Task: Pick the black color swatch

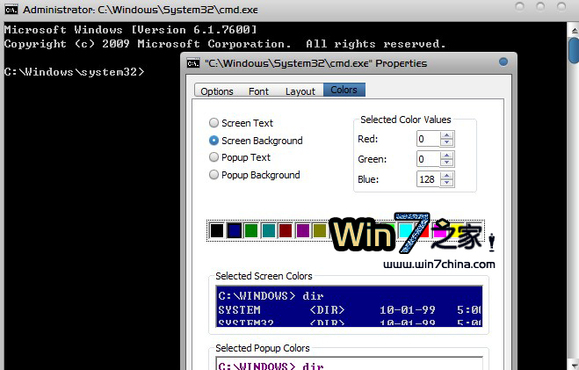Action: tap(217, 230)
